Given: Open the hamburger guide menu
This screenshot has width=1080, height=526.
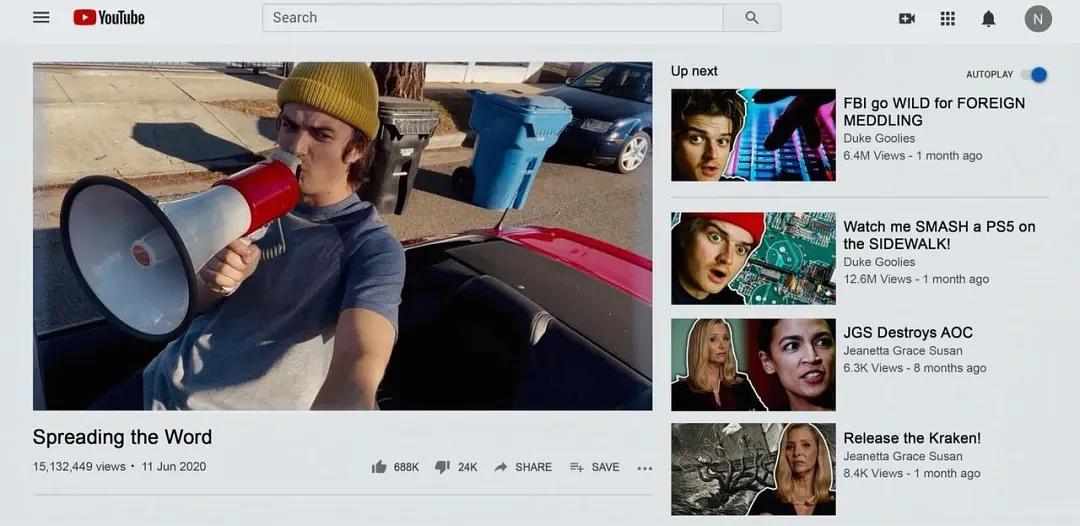Looking at the screenshot, I should (41, 18).
